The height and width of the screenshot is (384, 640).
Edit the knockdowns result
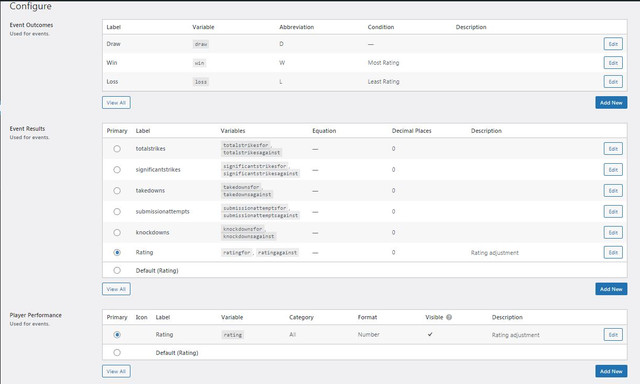pyautogui.click(x=613, y=232)
